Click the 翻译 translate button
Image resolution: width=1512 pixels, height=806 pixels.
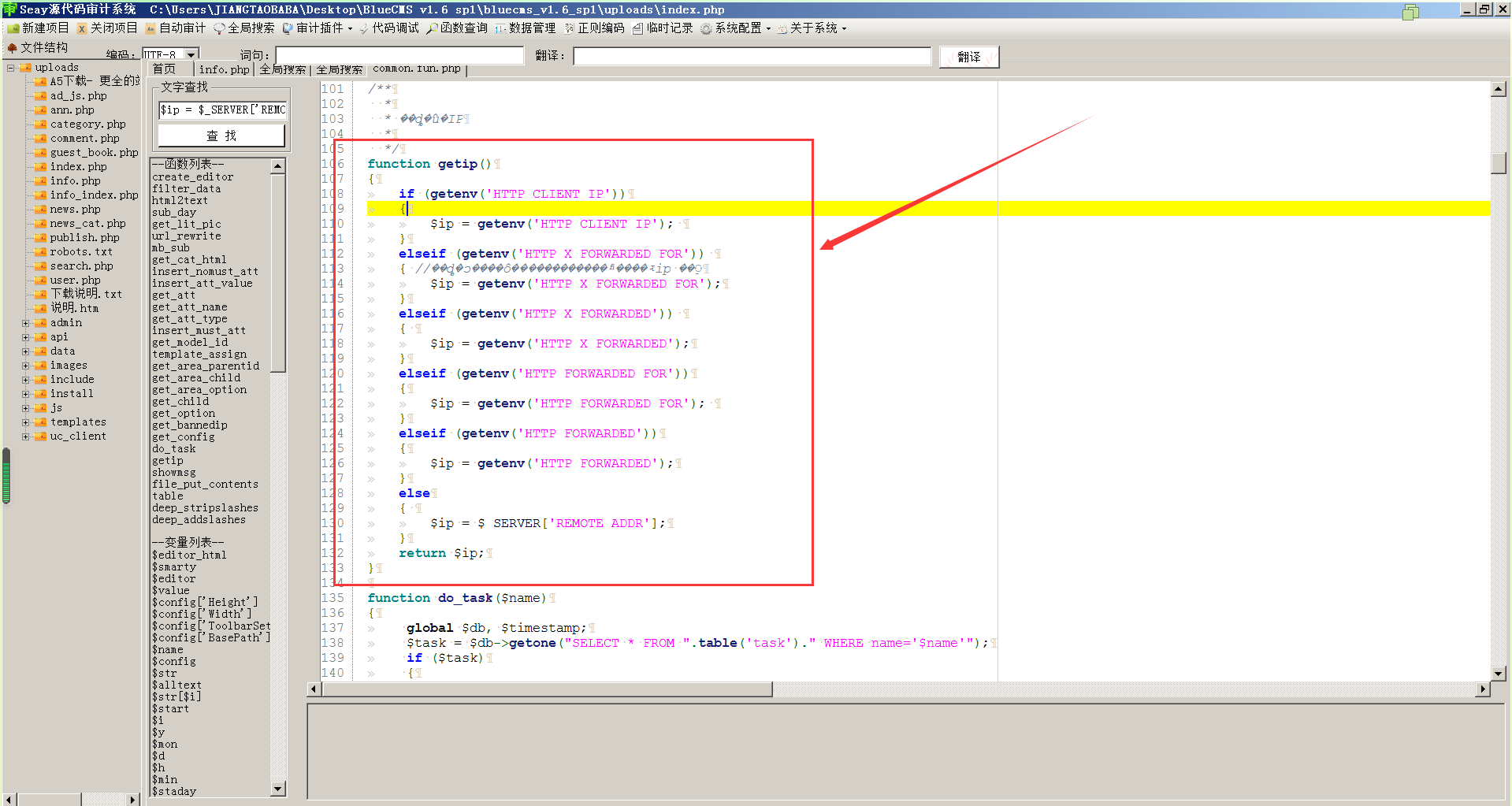coord(969,57)
